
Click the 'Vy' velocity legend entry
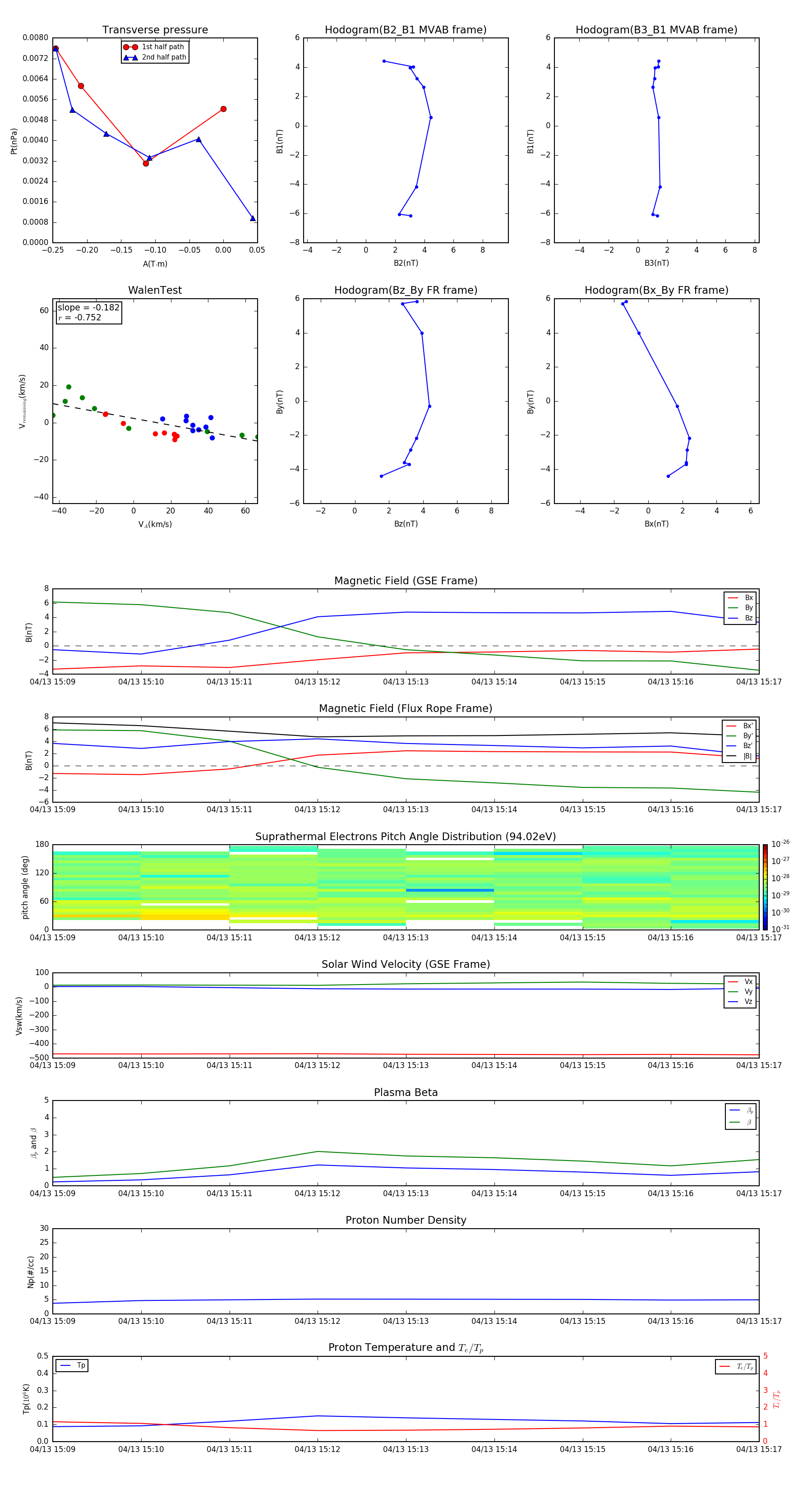tap(740, 991)
